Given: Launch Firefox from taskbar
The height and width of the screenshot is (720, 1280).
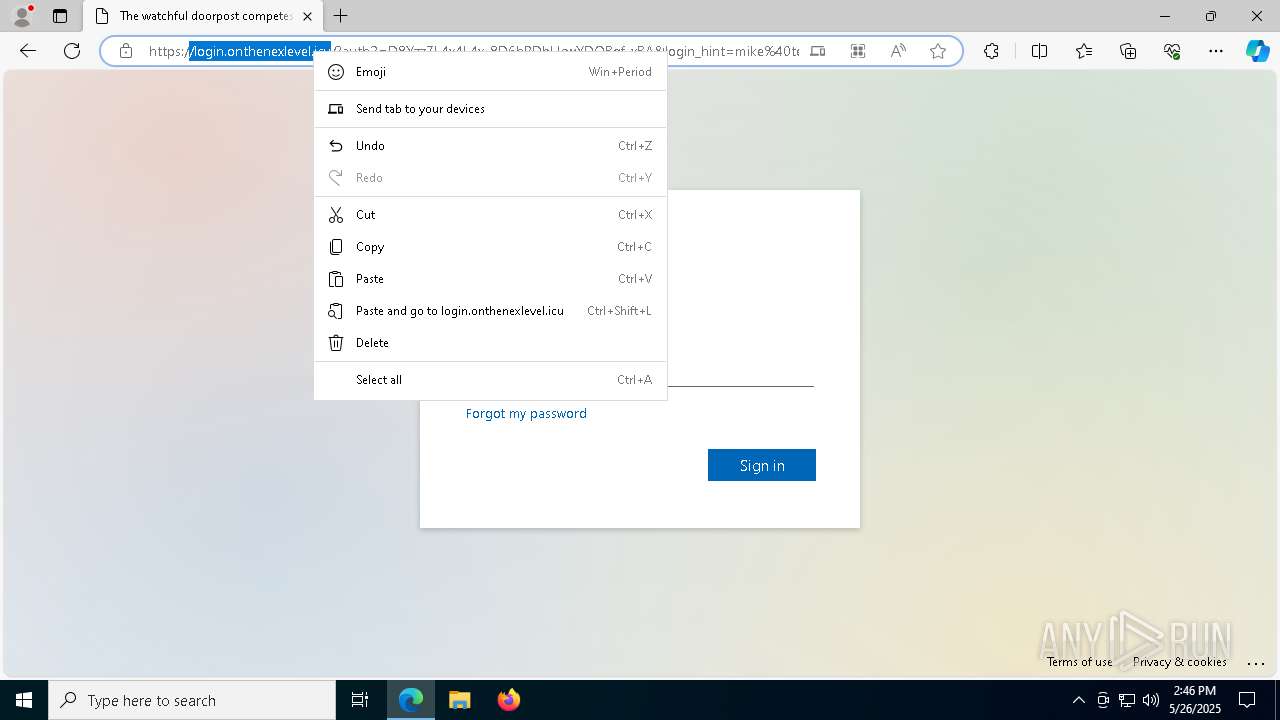Looking at the screenshot, I should coord(508,700).
